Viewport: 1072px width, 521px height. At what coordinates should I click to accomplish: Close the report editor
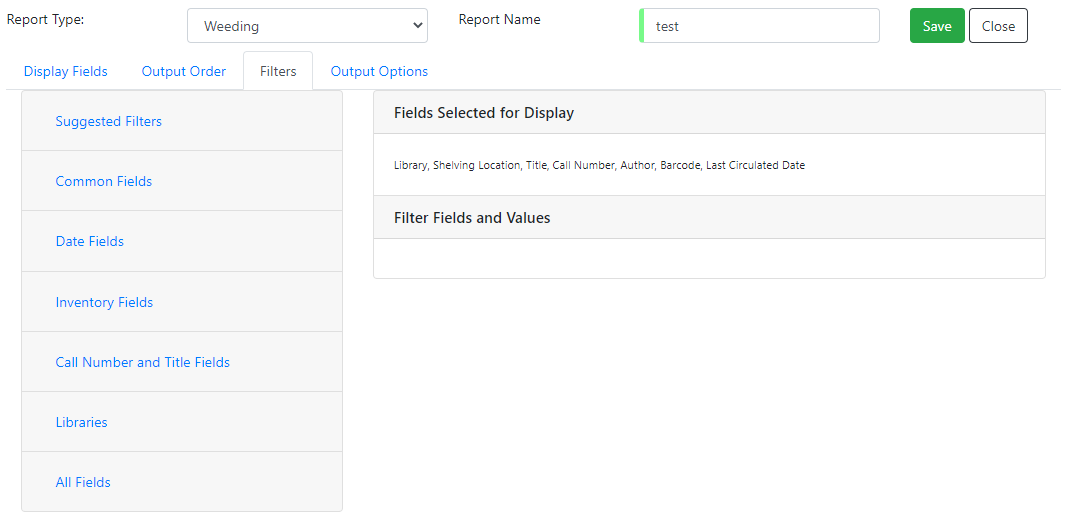click(998, 26)
